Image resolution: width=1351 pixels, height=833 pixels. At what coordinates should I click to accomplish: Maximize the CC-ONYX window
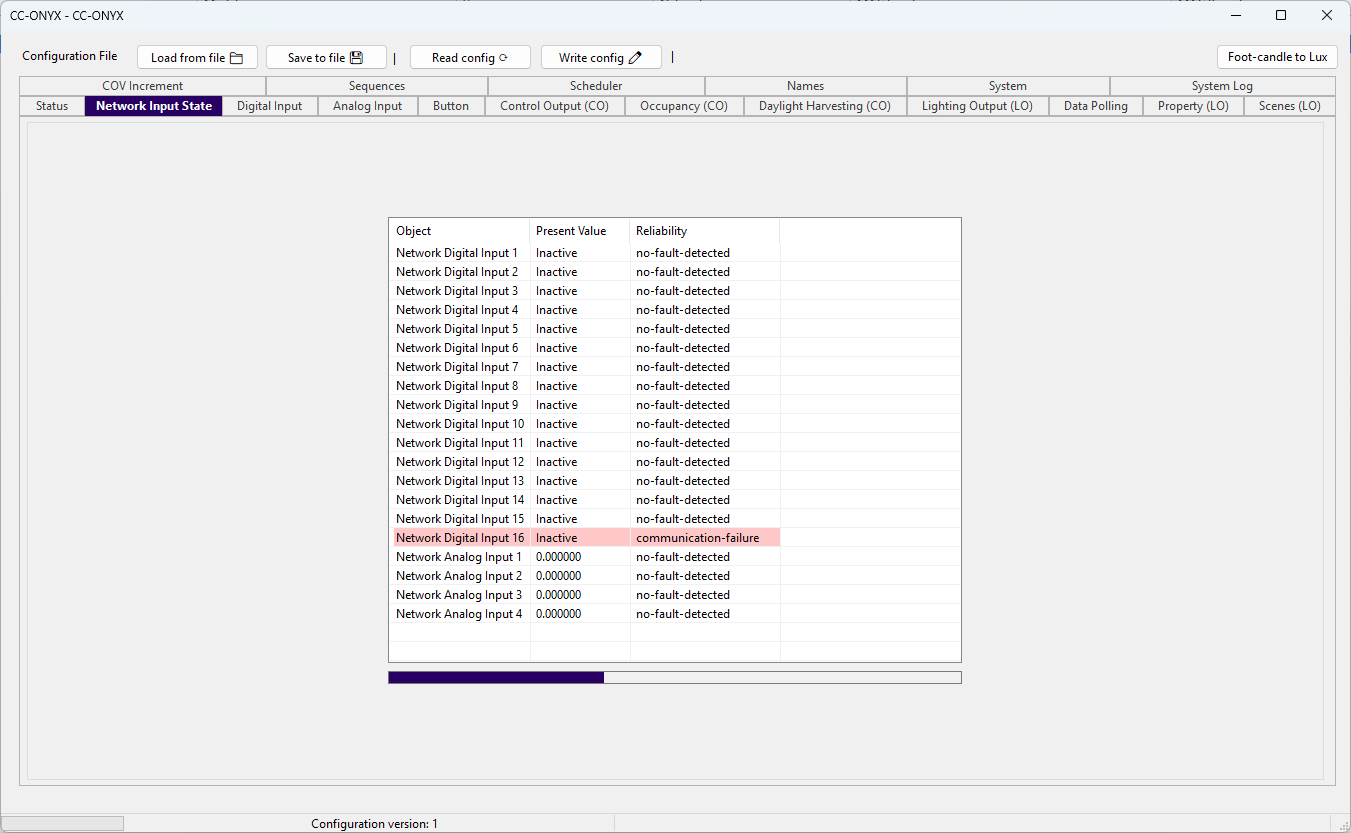click(x=1281, y=15)
